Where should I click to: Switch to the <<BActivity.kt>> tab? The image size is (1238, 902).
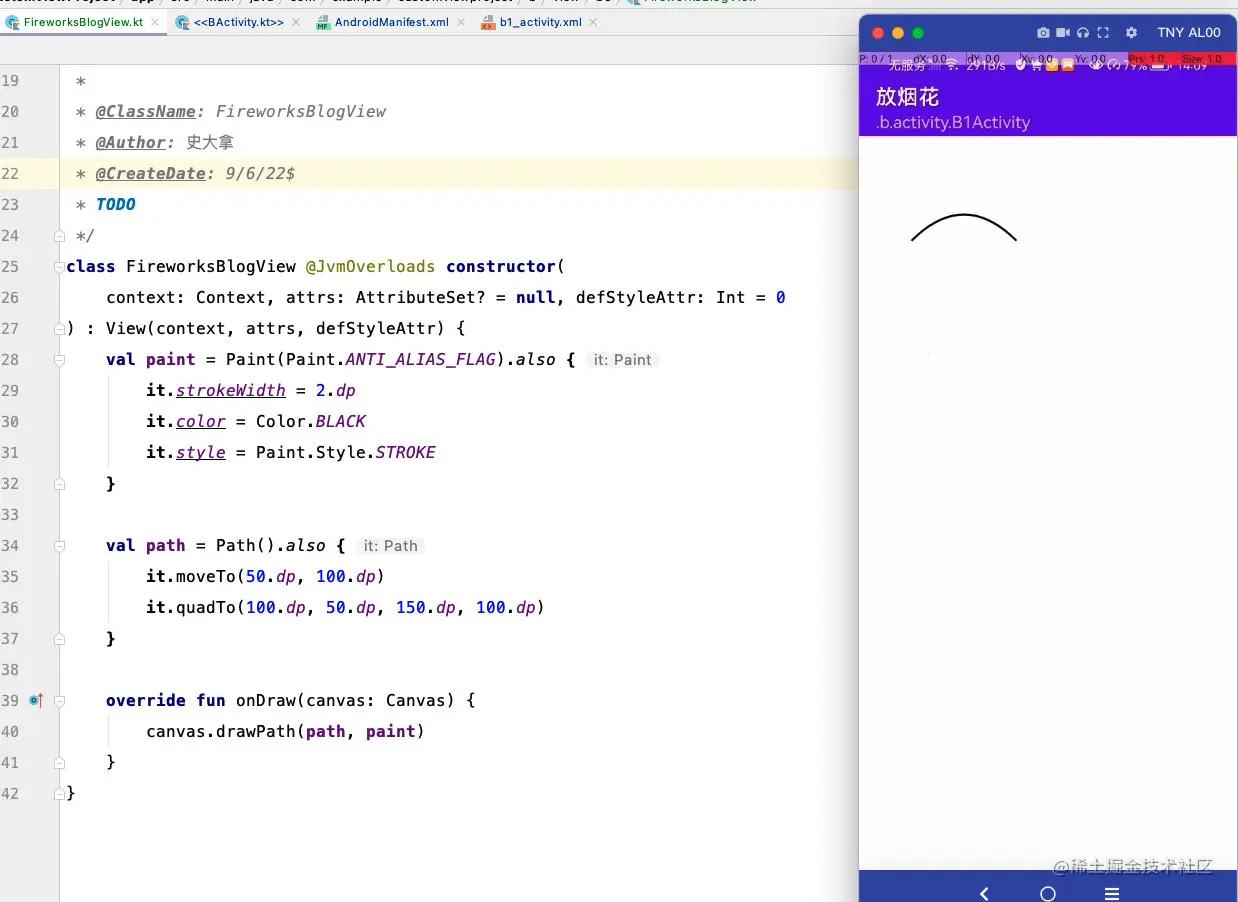click(238, 22)
